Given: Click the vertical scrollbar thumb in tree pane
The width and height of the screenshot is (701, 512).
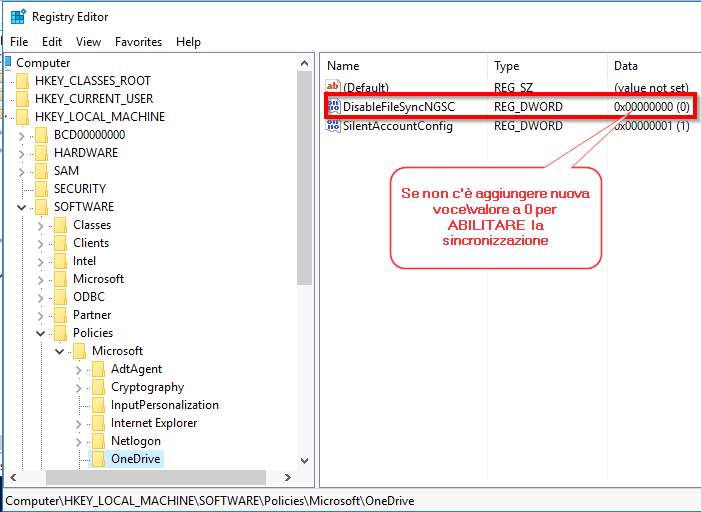Looking at the screenshot, I should tap(304, 178).
